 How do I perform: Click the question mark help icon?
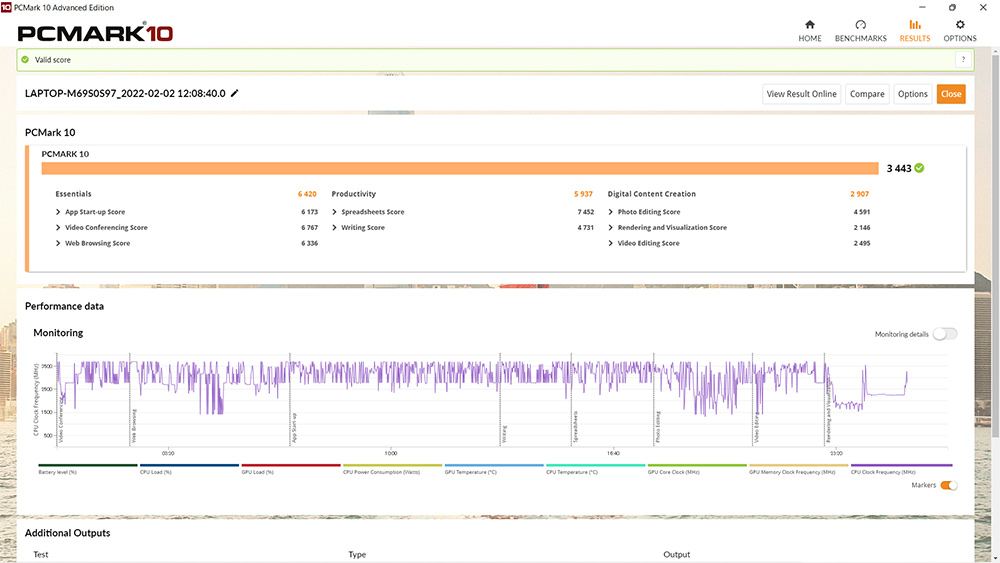point(962,60)
